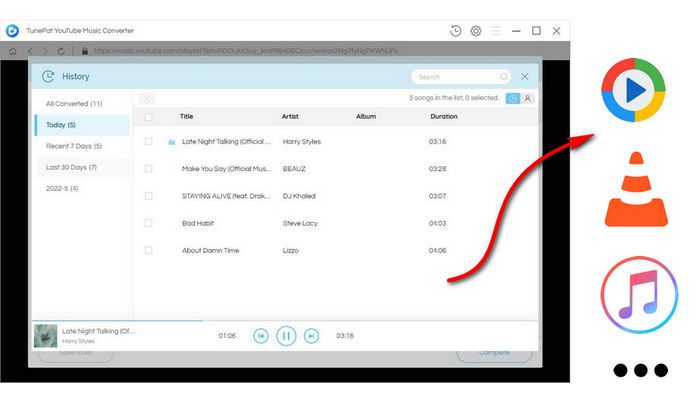Screen dimensions: 700x410
Task: Check Late Night Talking row checkbox
Action: coord(148,142)
